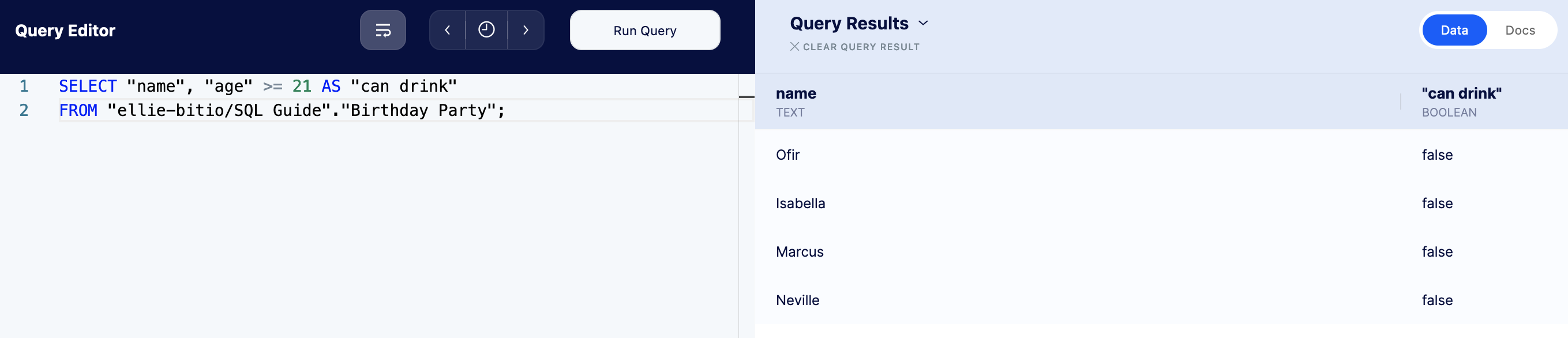
Task: Switch to the Docs tab
Action: pos(1520,30)
